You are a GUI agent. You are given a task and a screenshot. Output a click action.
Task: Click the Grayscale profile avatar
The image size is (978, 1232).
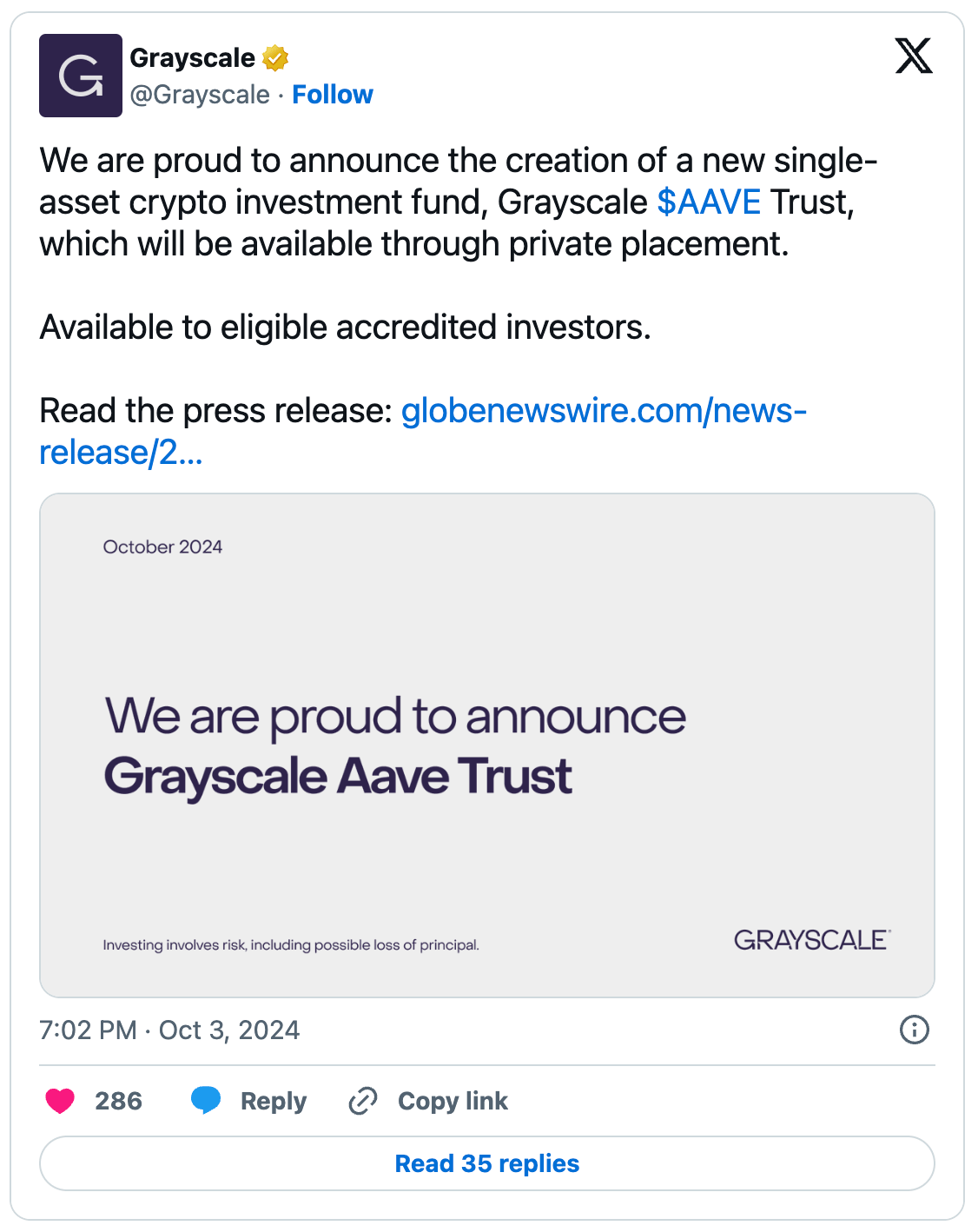click(x=81, y=76)
